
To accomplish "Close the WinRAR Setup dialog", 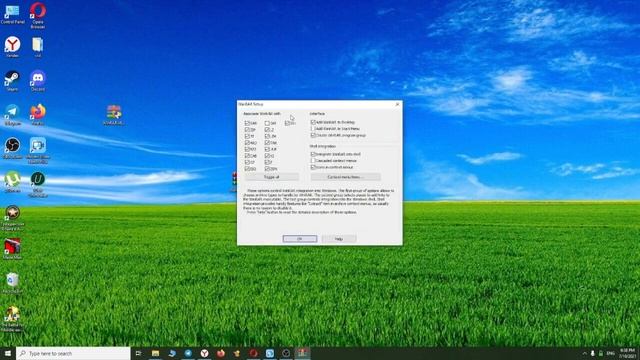I will (398, 104).
